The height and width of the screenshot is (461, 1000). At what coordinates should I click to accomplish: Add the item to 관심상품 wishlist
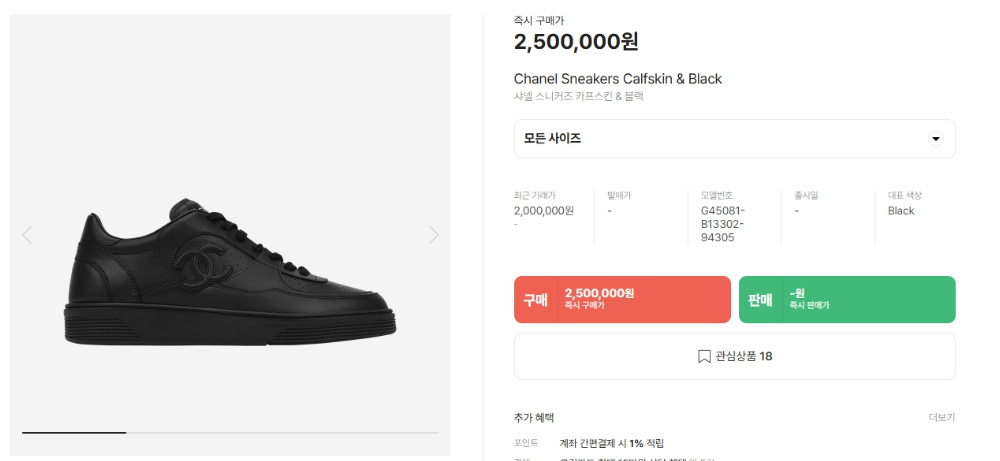pos(735,356)
